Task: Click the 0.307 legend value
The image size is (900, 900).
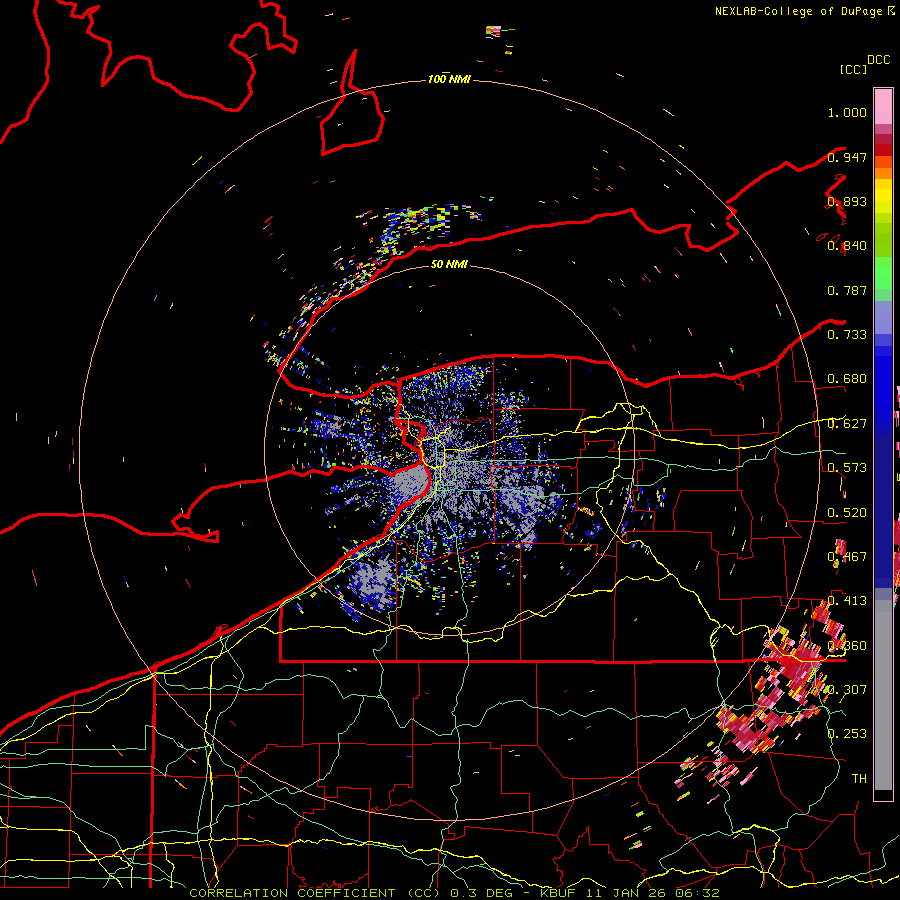Action: pyautogui.click(x=847, y=690)
